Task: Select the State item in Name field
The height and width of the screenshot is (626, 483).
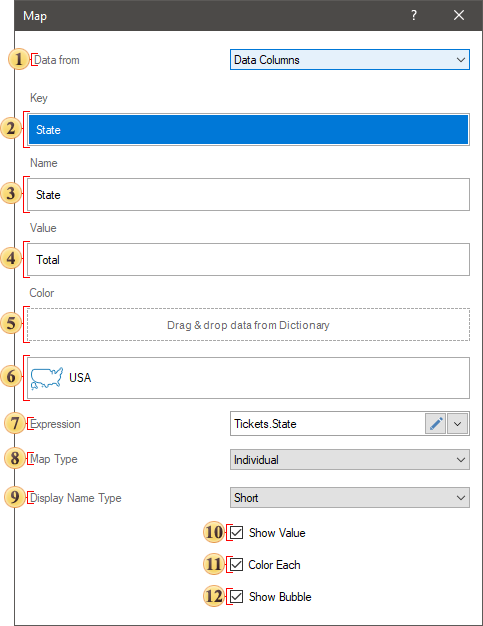Action: (x=248, y=195)
